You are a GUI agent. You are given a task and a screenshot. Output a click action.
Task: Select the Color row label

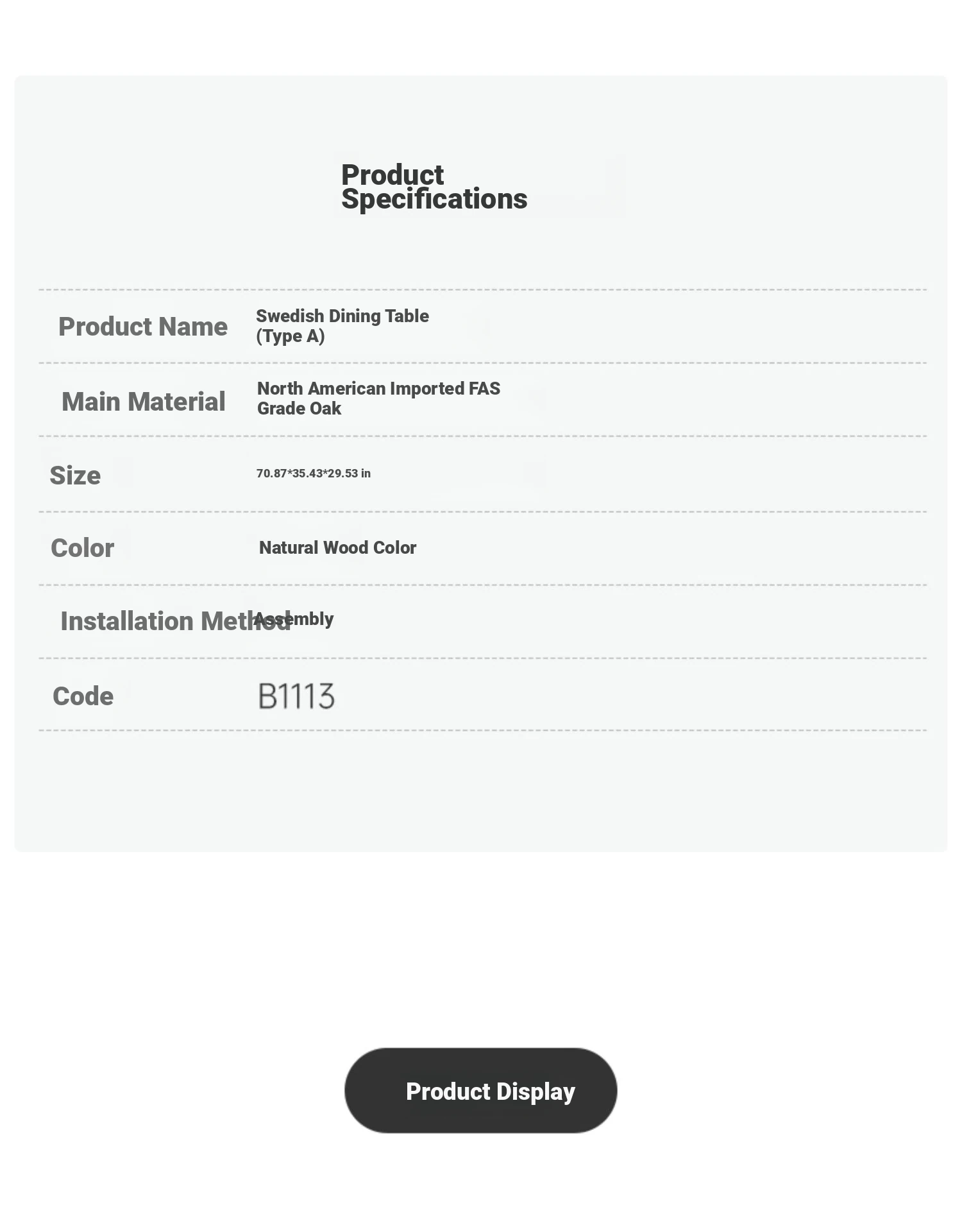(x=82, y=548)
